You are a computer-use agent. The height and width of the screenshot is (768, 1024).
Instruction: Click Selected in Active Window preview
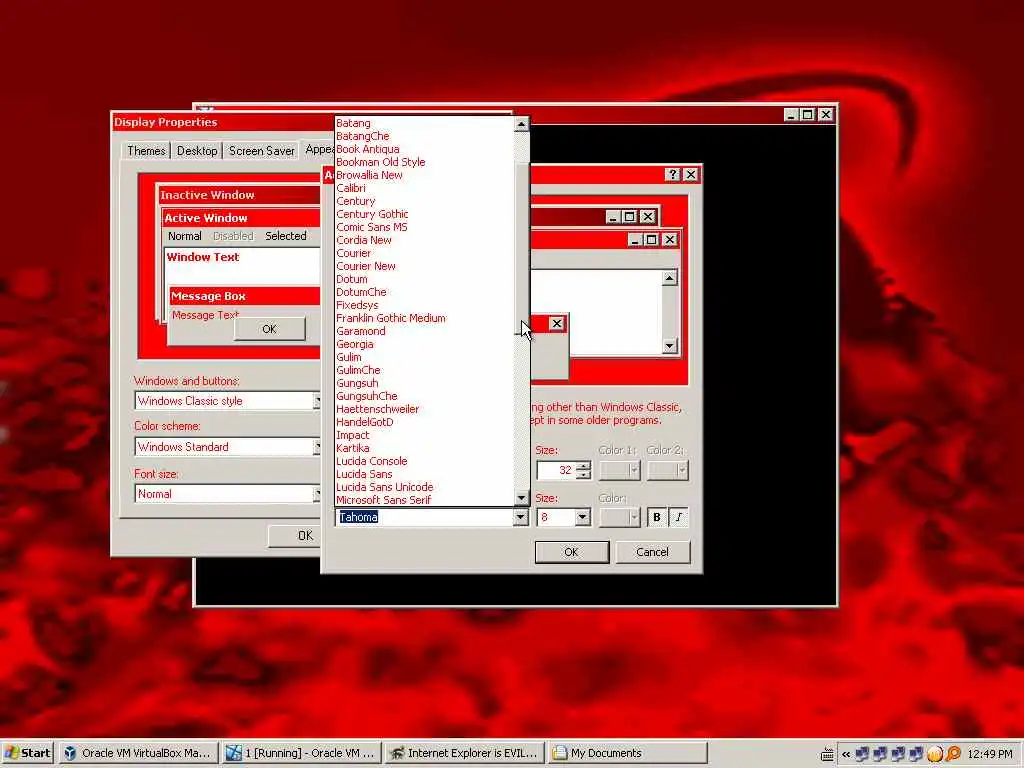(x=285, y=236)
